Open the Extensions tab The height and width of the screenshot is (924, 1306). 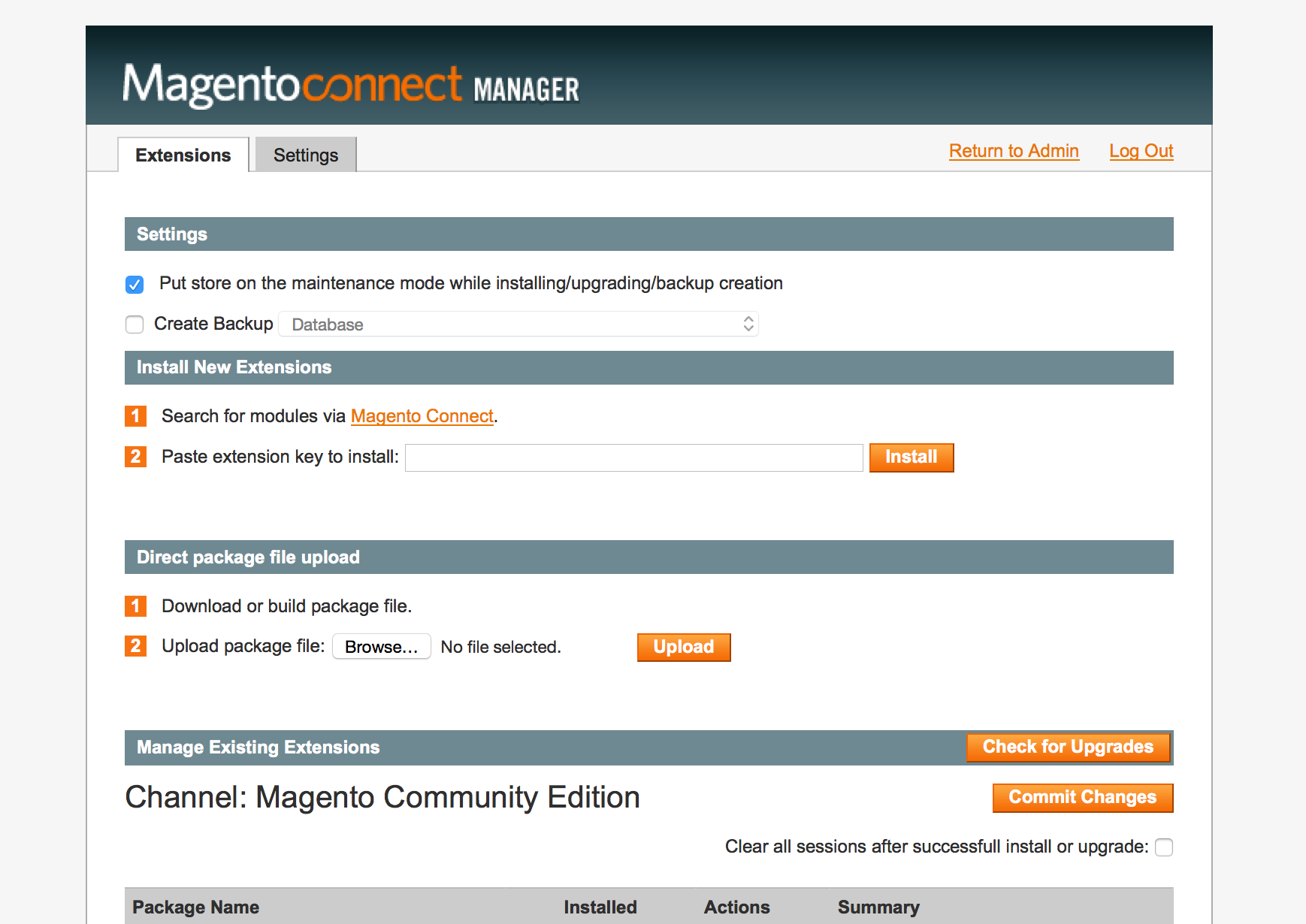point(183,155)
